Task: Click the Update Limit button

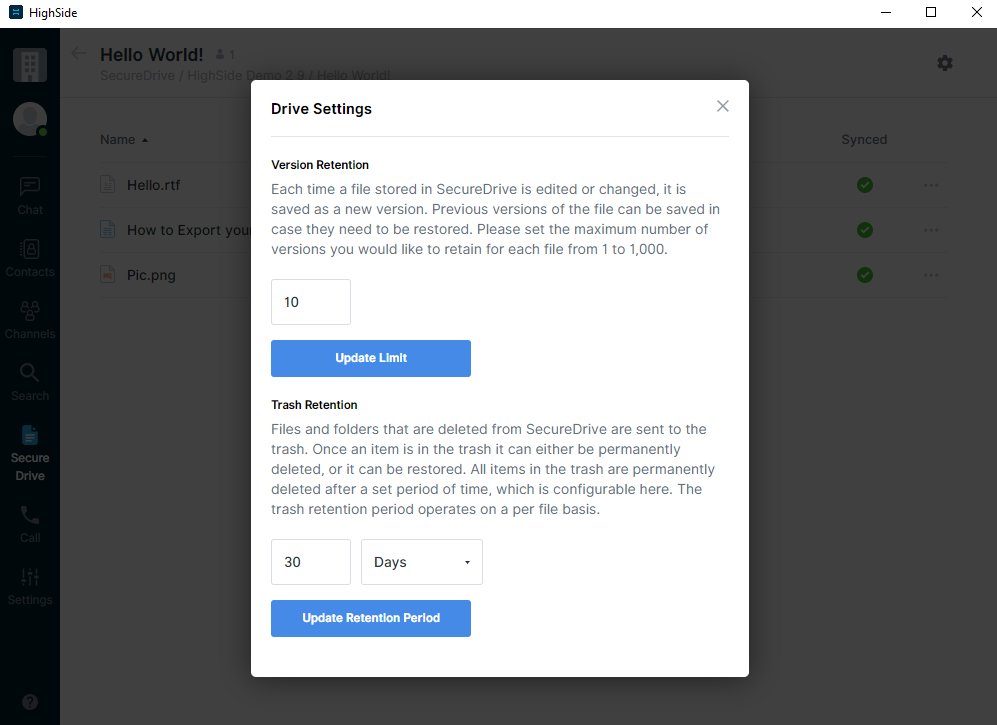Action: (x=371, y=358)
